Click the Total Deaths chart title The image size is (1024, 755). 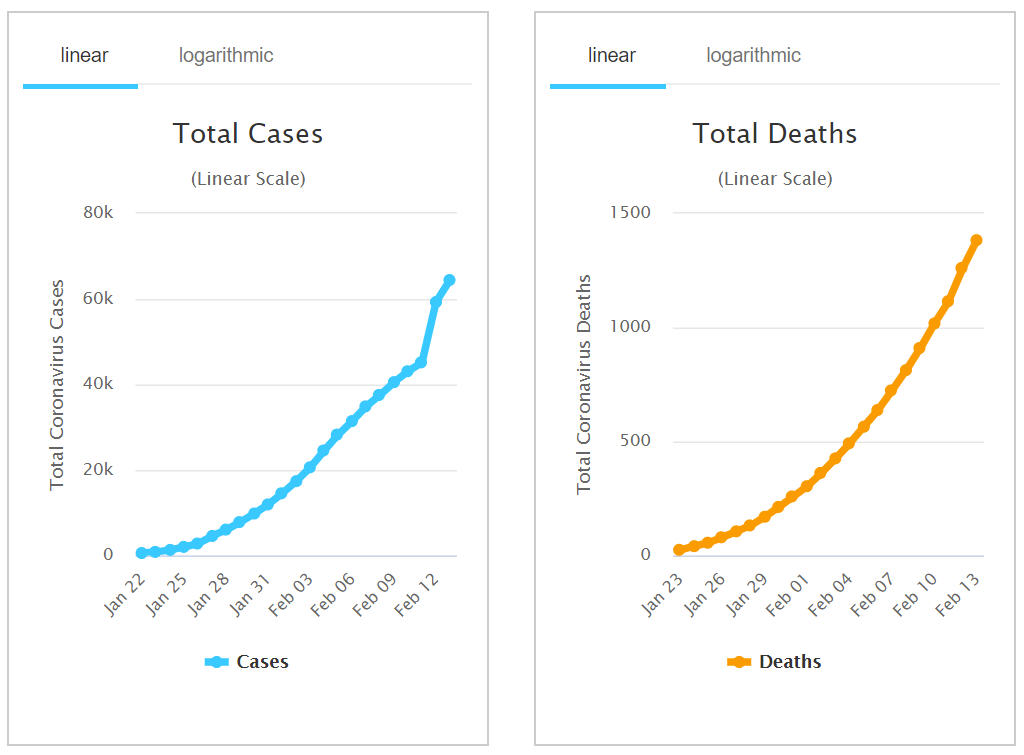pos(775,134)
